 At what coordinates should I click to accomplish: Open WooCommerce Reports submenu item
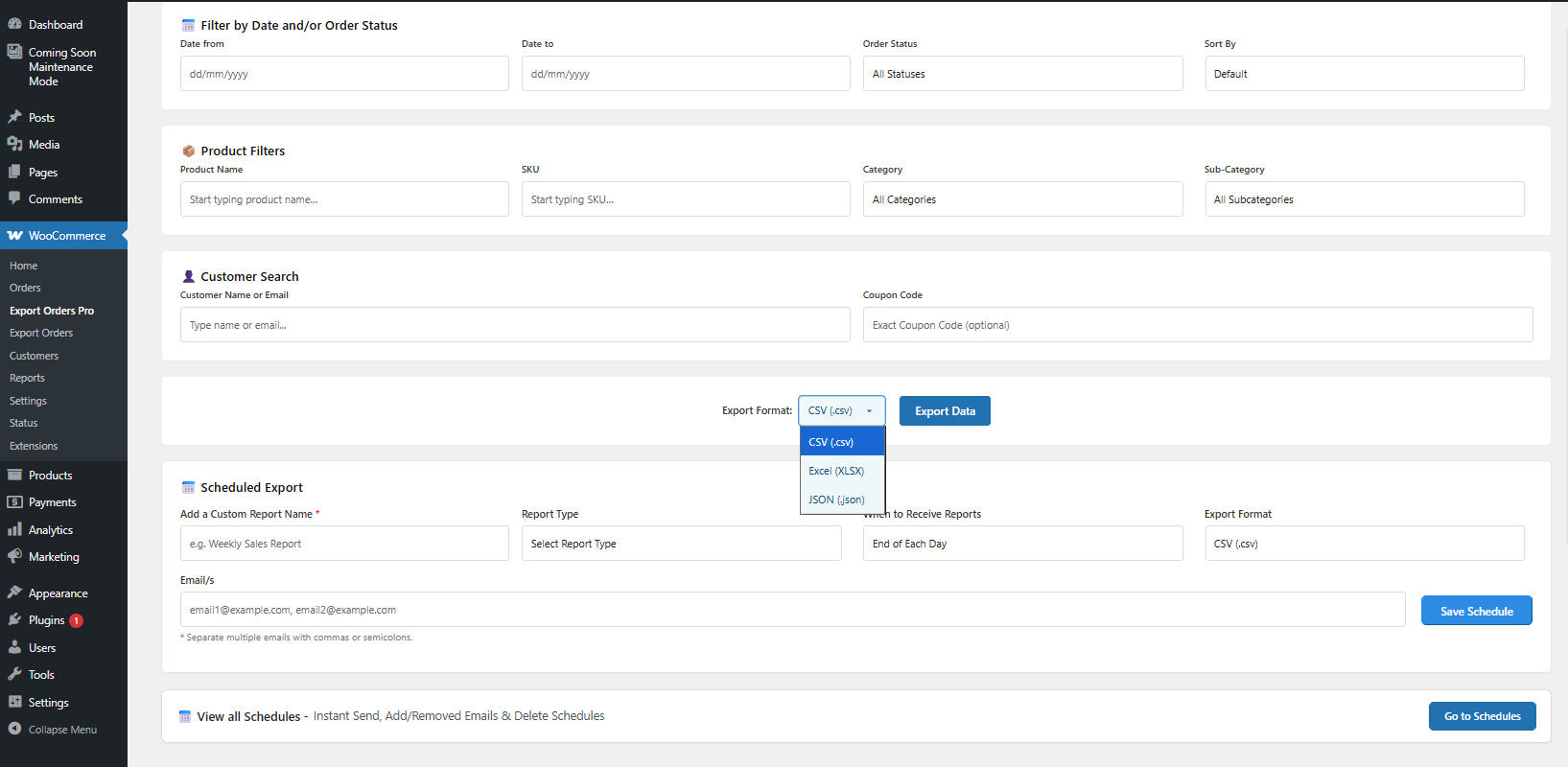[27, 378]
